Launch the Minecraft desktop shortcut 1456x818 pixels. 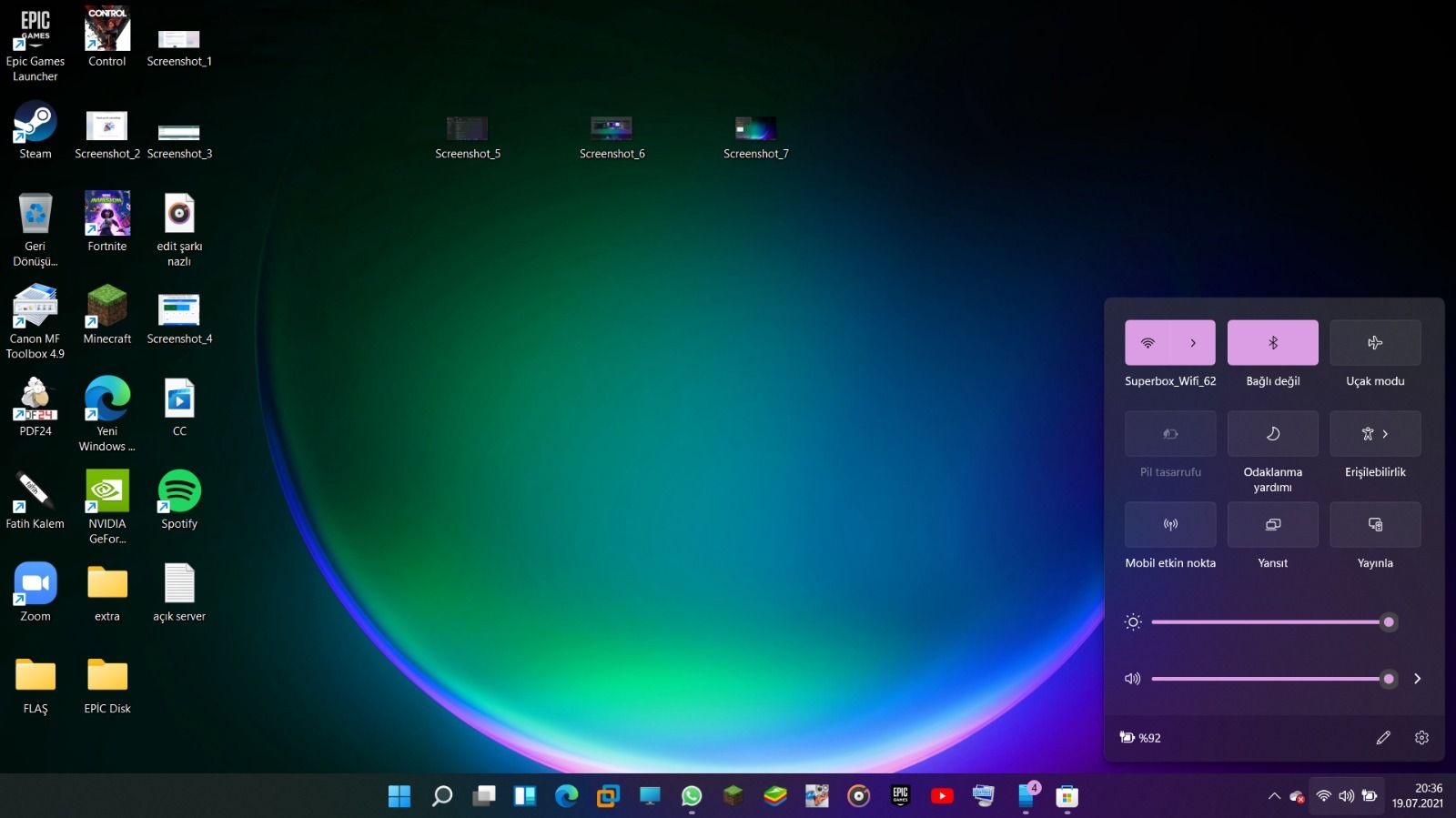[x=107, y=314]
